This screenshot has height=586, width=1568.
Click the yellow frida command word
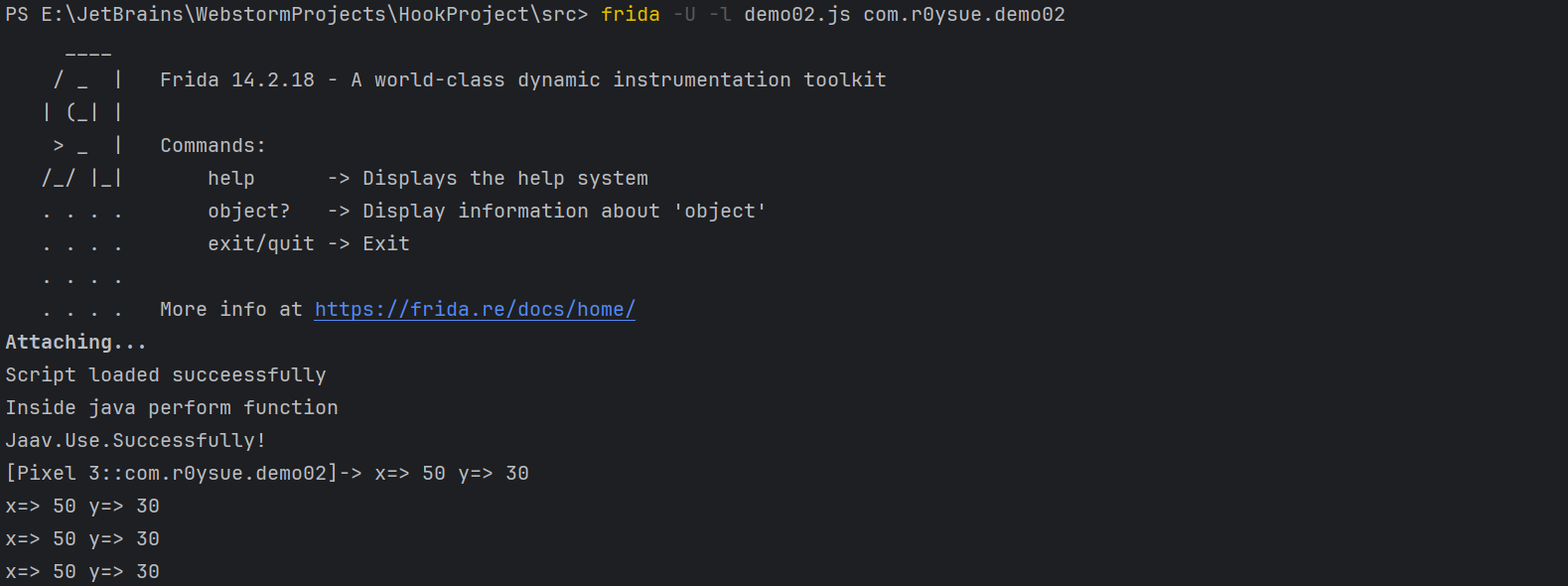click(x=631, y=15)
